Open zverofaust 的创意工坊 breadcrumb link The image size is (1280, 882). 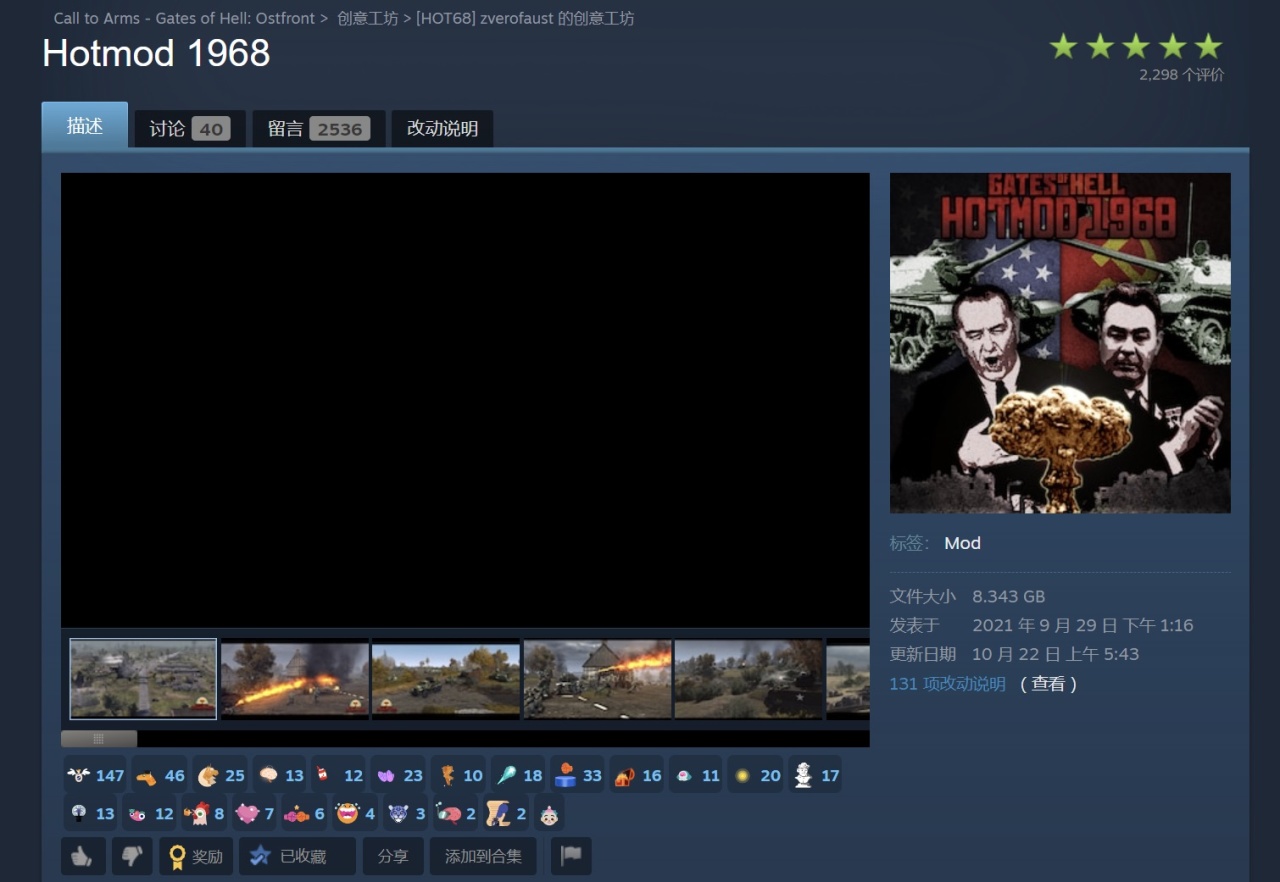point(525,18)
